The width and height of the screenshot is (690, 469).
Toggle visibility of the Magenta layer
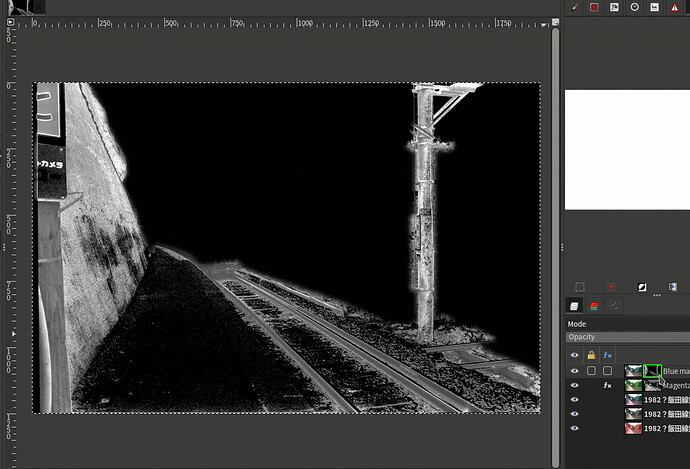click(x=574, y=385)
